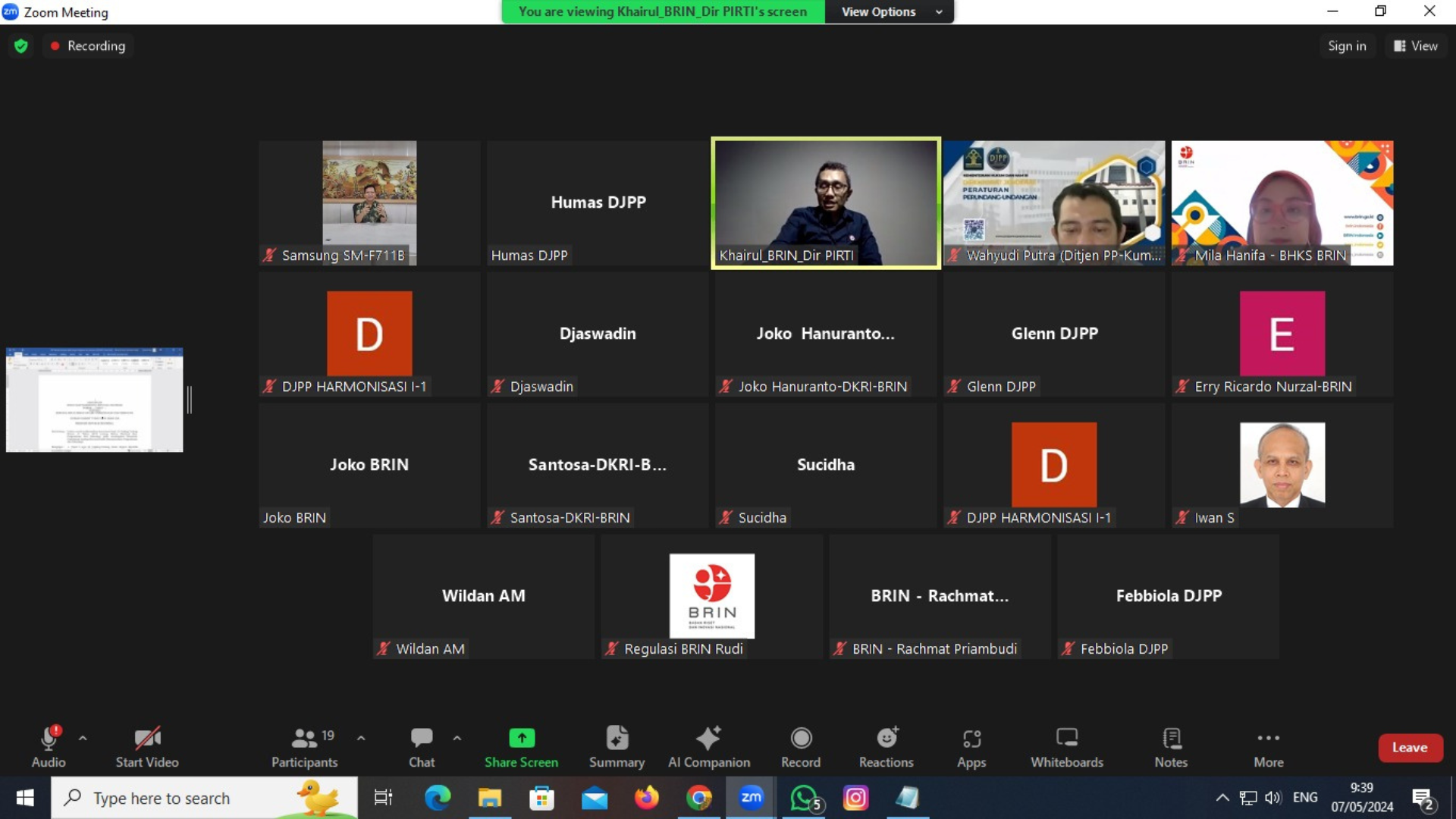Select Regulasi BRIN Rudi tile

click(711, 596)
